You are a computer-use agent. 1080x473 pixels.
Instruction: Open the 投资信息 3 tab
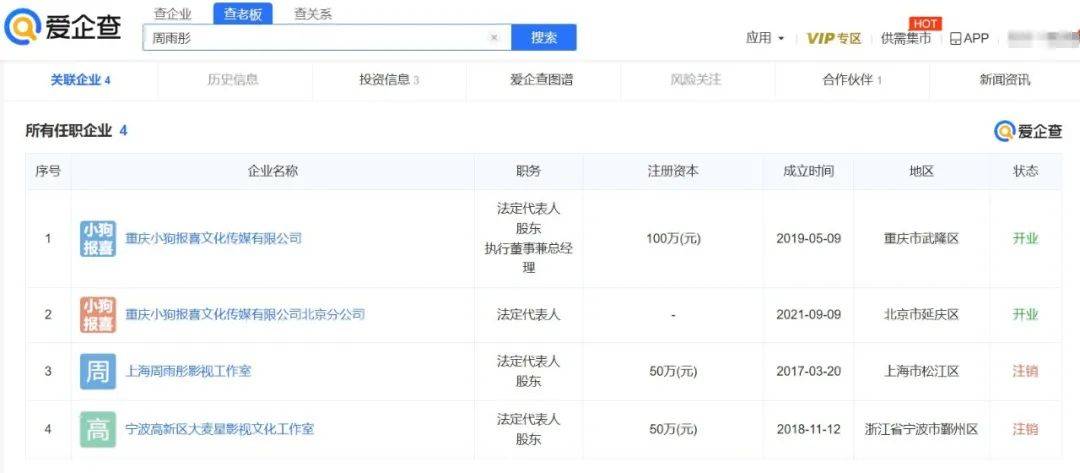389,80
